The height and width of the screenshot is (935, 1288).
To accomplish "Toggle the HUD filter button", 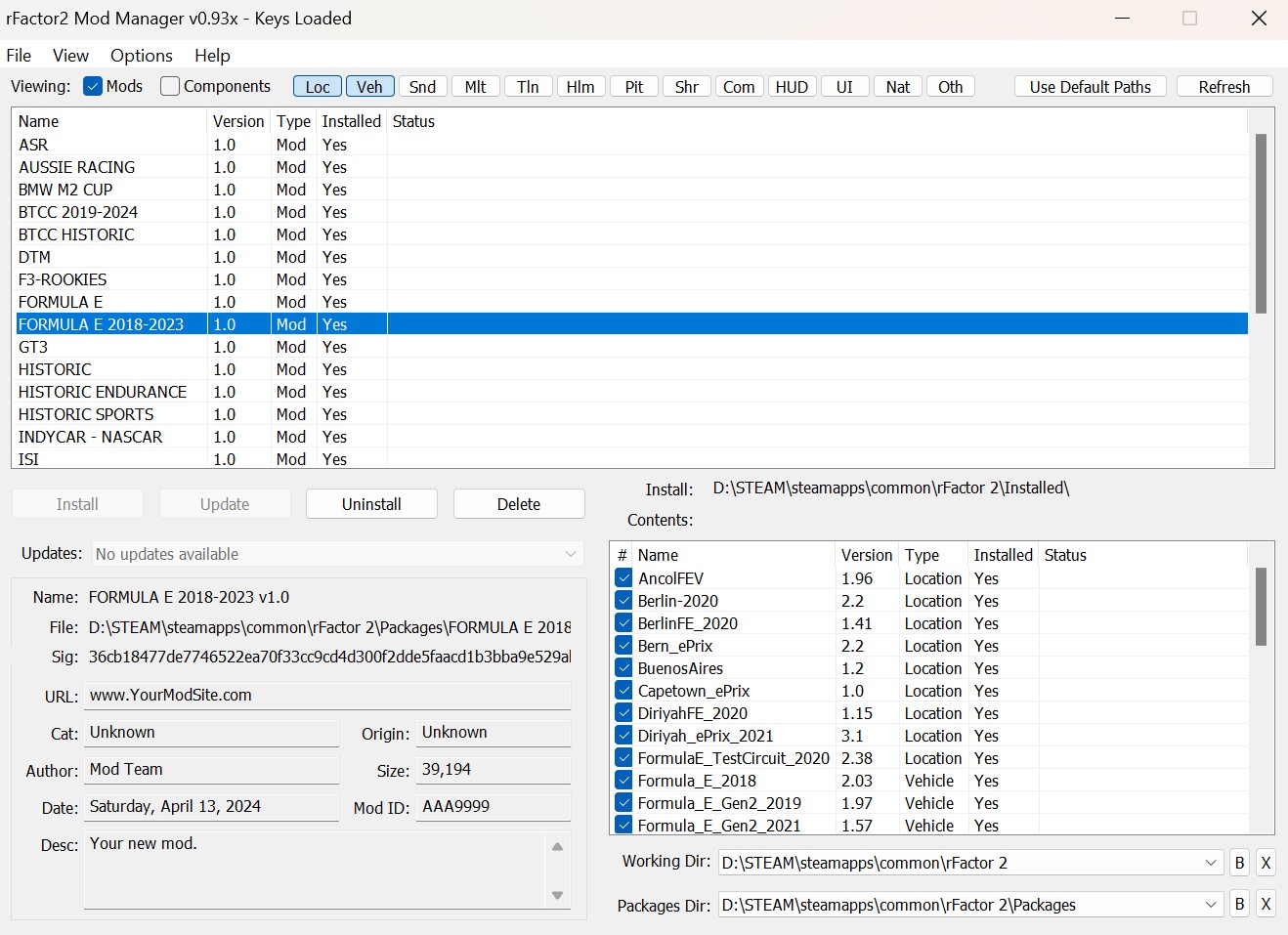I will coord(793,87).
